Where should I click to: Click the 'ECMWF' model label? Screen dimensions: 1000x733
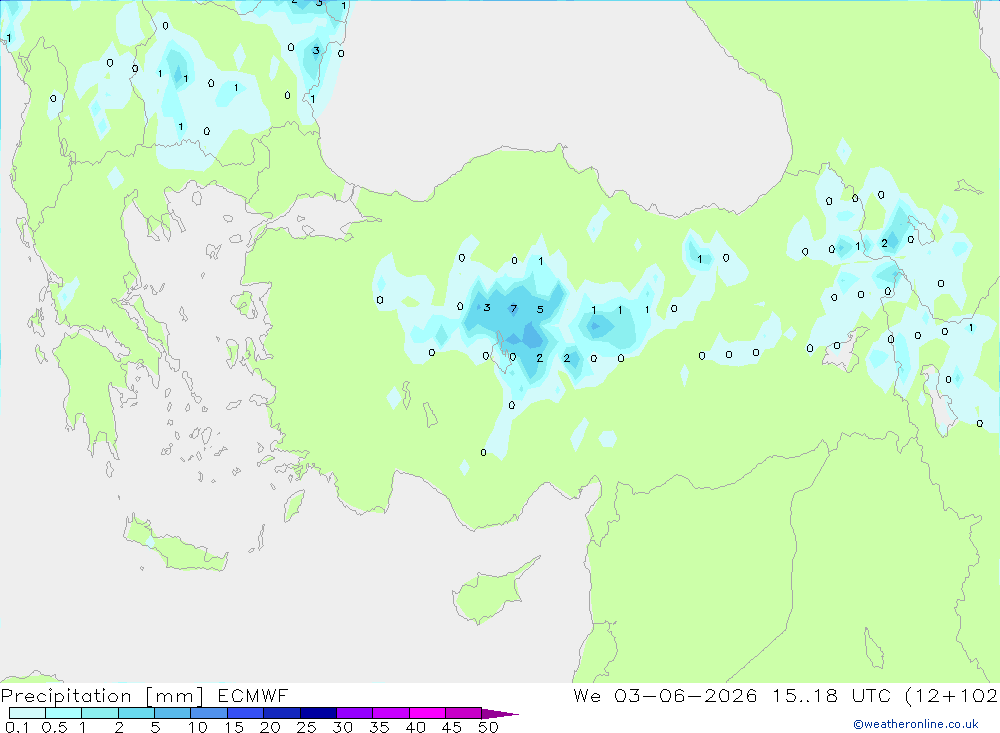pyautogui.click(x=253, y=695)
